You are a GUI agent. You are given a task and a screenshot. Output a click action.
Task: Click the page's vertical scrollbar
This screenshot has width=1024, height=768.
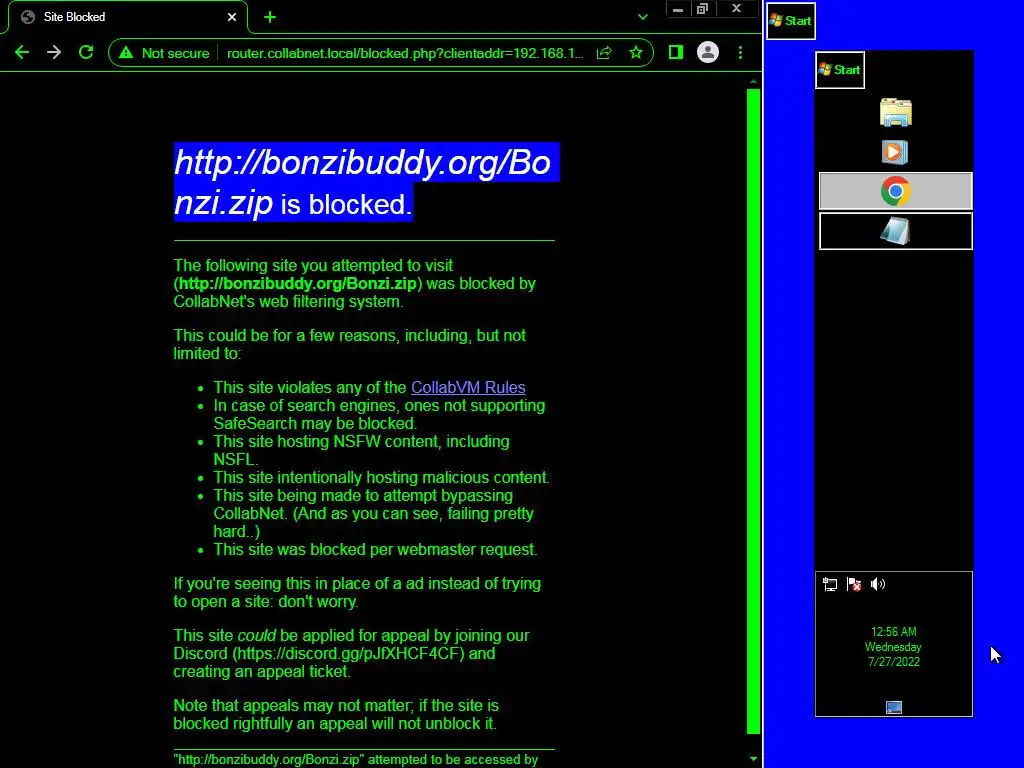753,411
